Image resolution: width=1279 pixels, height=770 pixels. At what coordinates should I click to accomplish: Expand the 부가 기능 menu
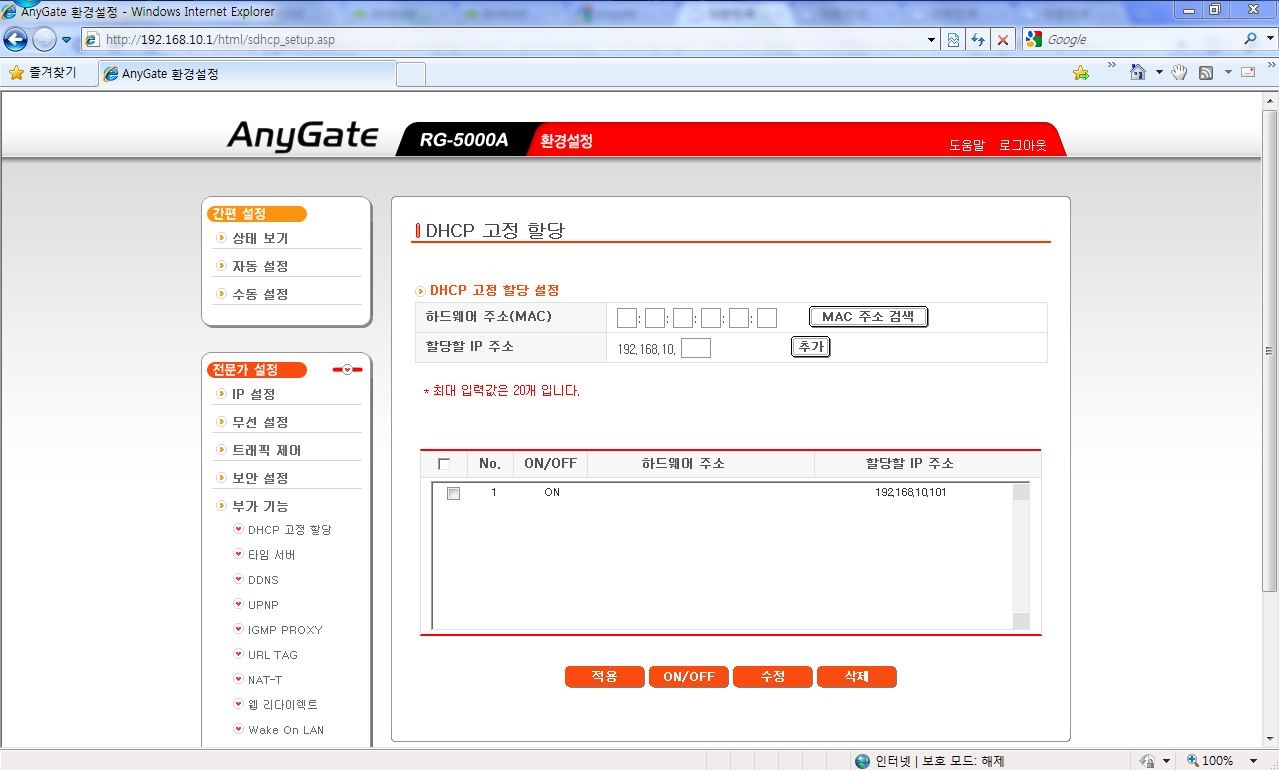pyautogui.click(x=260, y=507)
